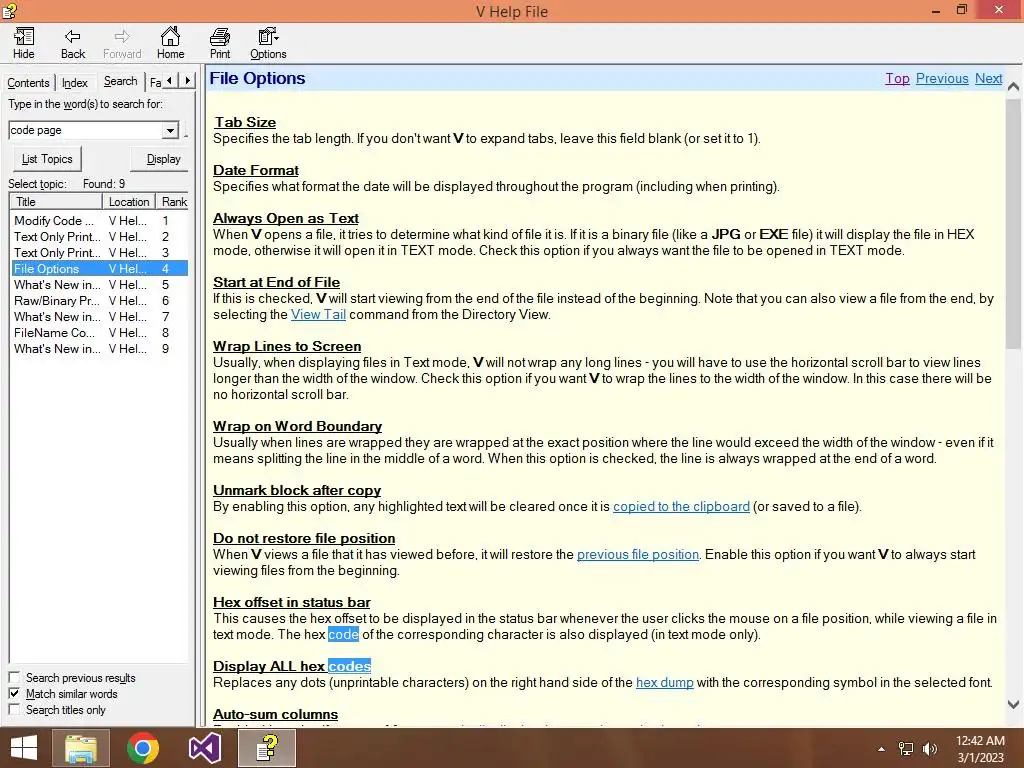The height and width of the screenshot is (768, 1024).
Task: Select 'FileName Co...' topic row
Action: pos(99,332)
